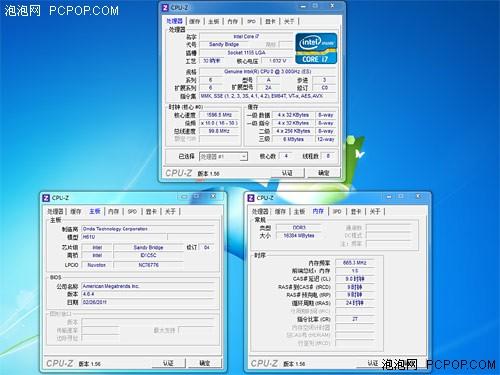Viewport: 500px width, 375px height.
Task: Click 认证 button in the memory window
Action: (373, 363)
